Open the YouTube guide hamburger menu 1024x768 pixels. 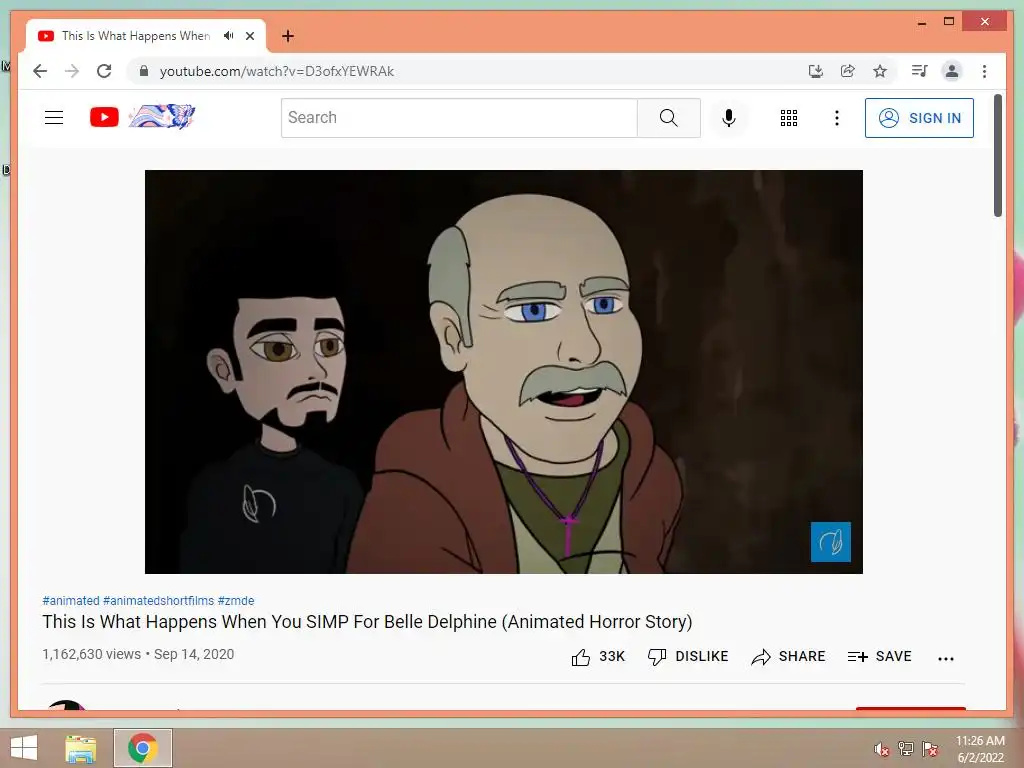pyautogui.click(x=54, y=118)
